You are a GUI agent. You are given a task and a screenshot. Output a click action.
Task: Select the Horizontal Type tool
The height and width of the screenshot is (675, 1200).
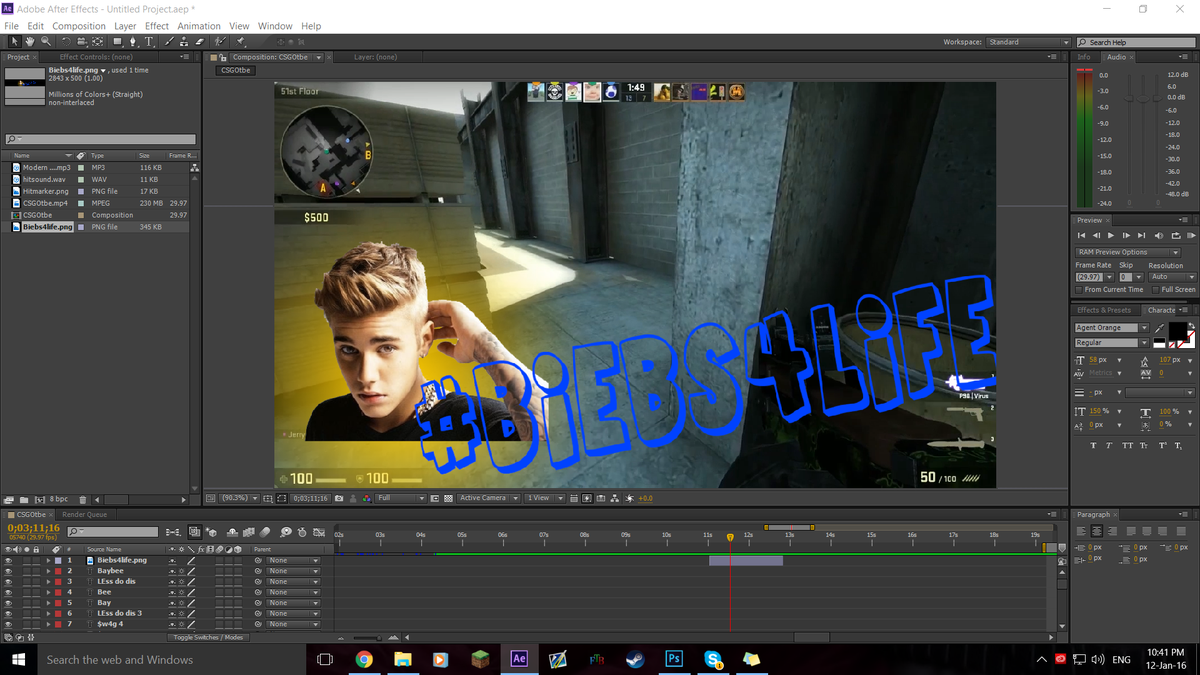coord(150,42)
